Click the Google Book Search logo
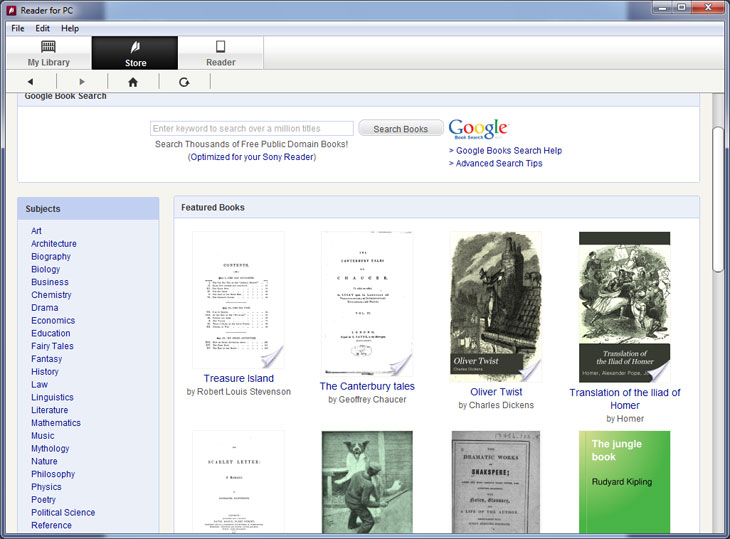Image resolution: width=730 pixels, height=539 pixels. (x=478, y=128)
